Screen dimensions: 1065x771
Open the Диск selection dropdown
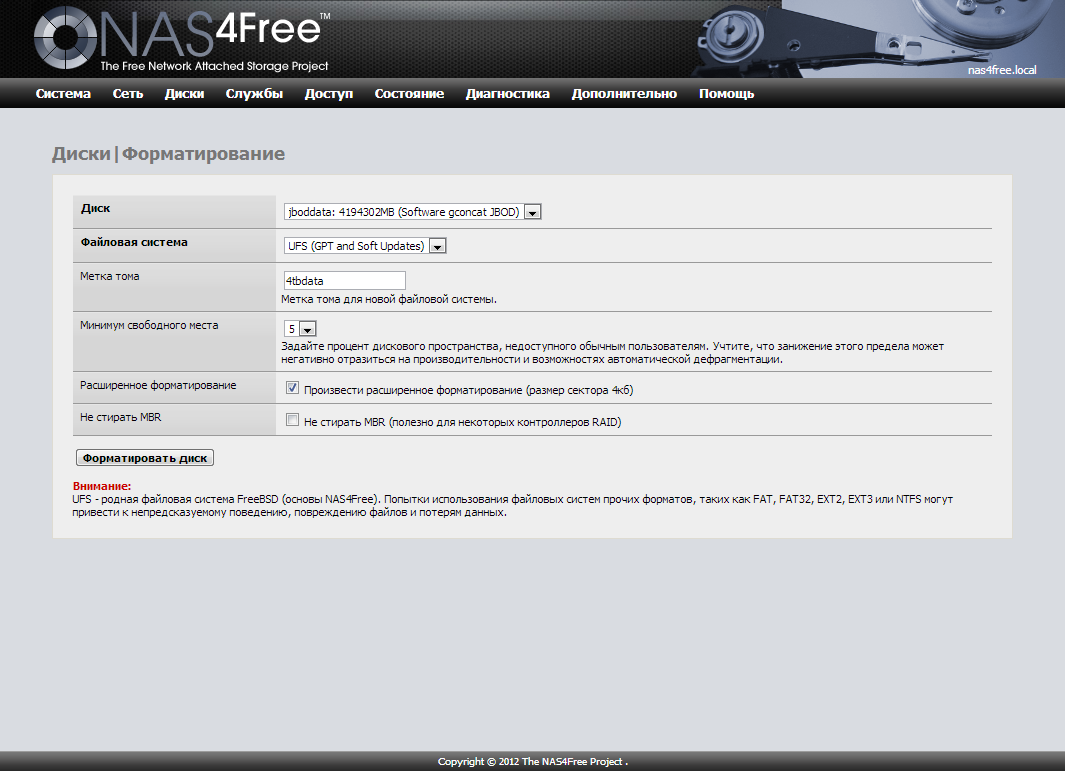point(412,212)
